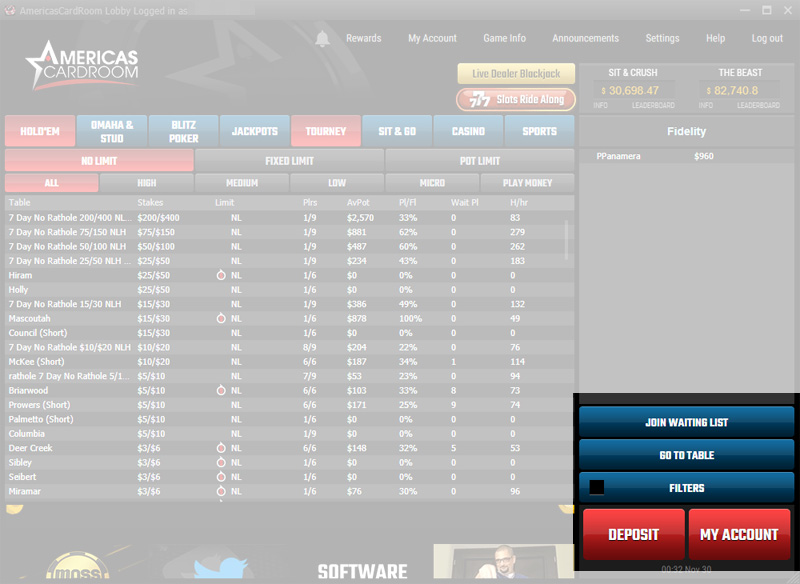The width and height of the screenshot is (800, 584).
Task: Select the POT LIMIT tab
Action: [480, 161]
